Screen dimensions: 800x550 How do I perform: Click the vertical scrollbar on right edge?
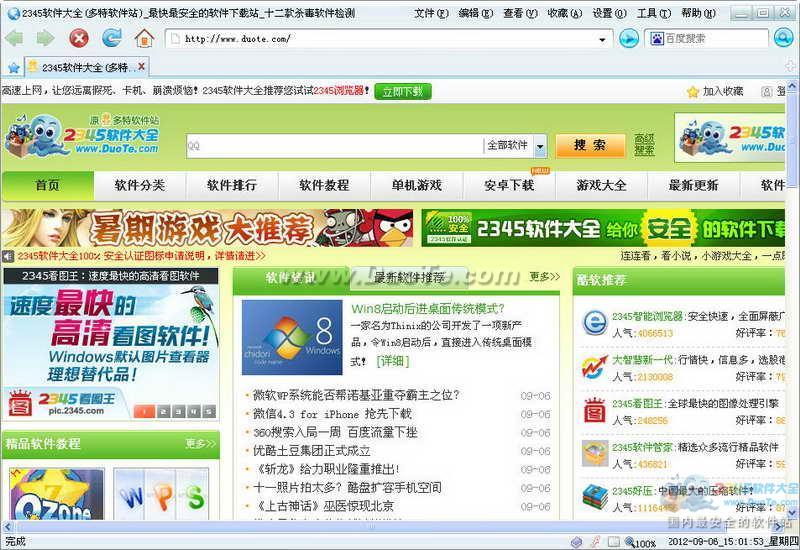click(792, 301)
